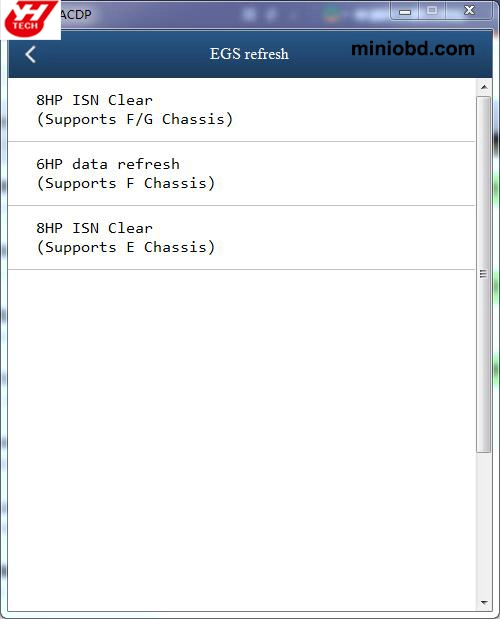Open 6HP data refresh for F Chassis
Screen dimensions: 500x619
tap(242, 174)
